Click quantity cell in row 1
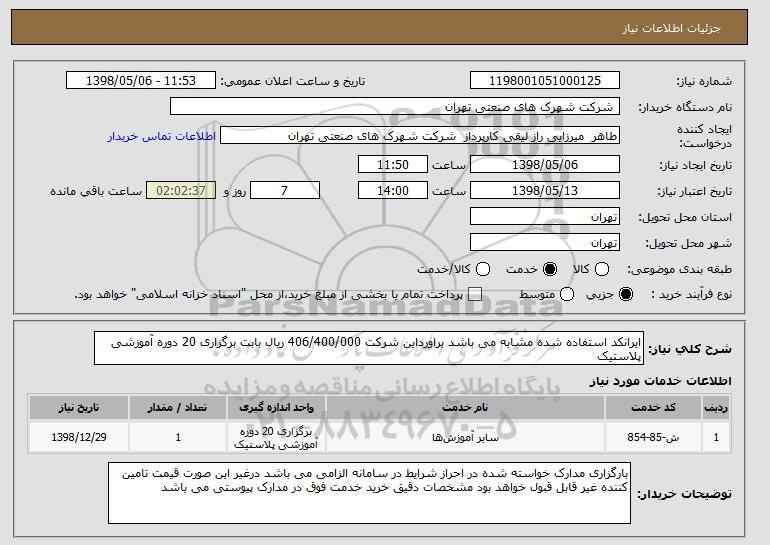The image size is (770, 545). (178, 437)
